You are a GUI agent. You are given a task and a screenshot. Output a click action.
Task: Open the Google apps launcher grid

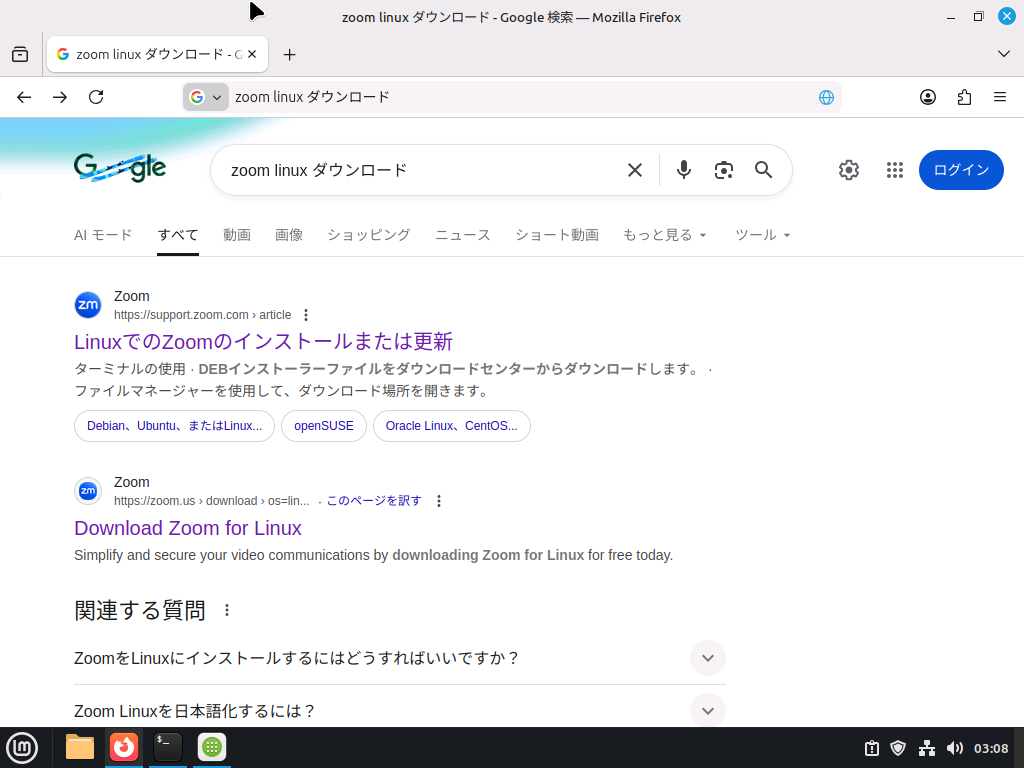coord(894,170)
